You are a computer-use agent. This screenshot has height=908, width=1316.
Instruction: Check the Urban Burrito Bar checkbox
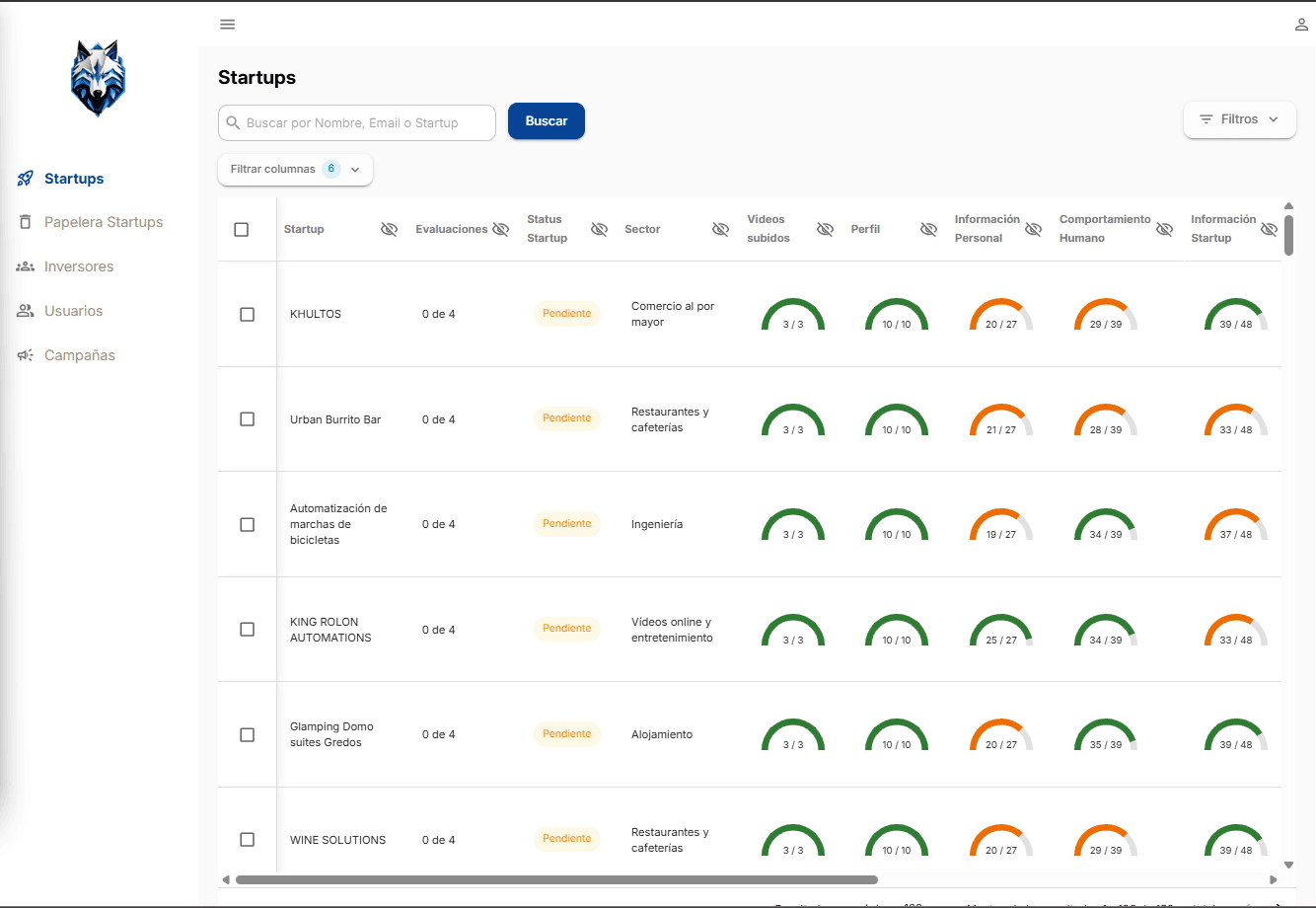(248, 419)
